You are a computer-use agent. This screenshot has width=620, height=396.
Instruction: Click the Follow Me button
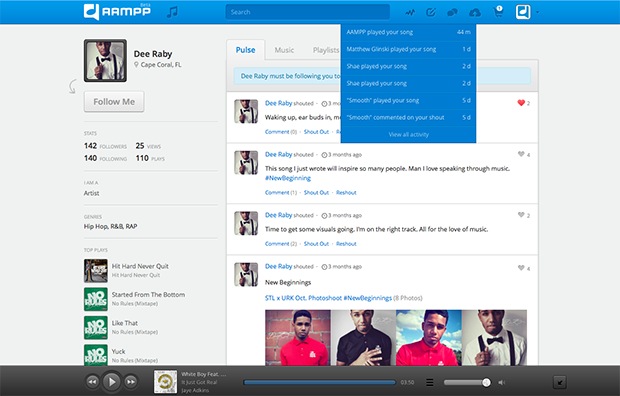[x=114, y=102]
